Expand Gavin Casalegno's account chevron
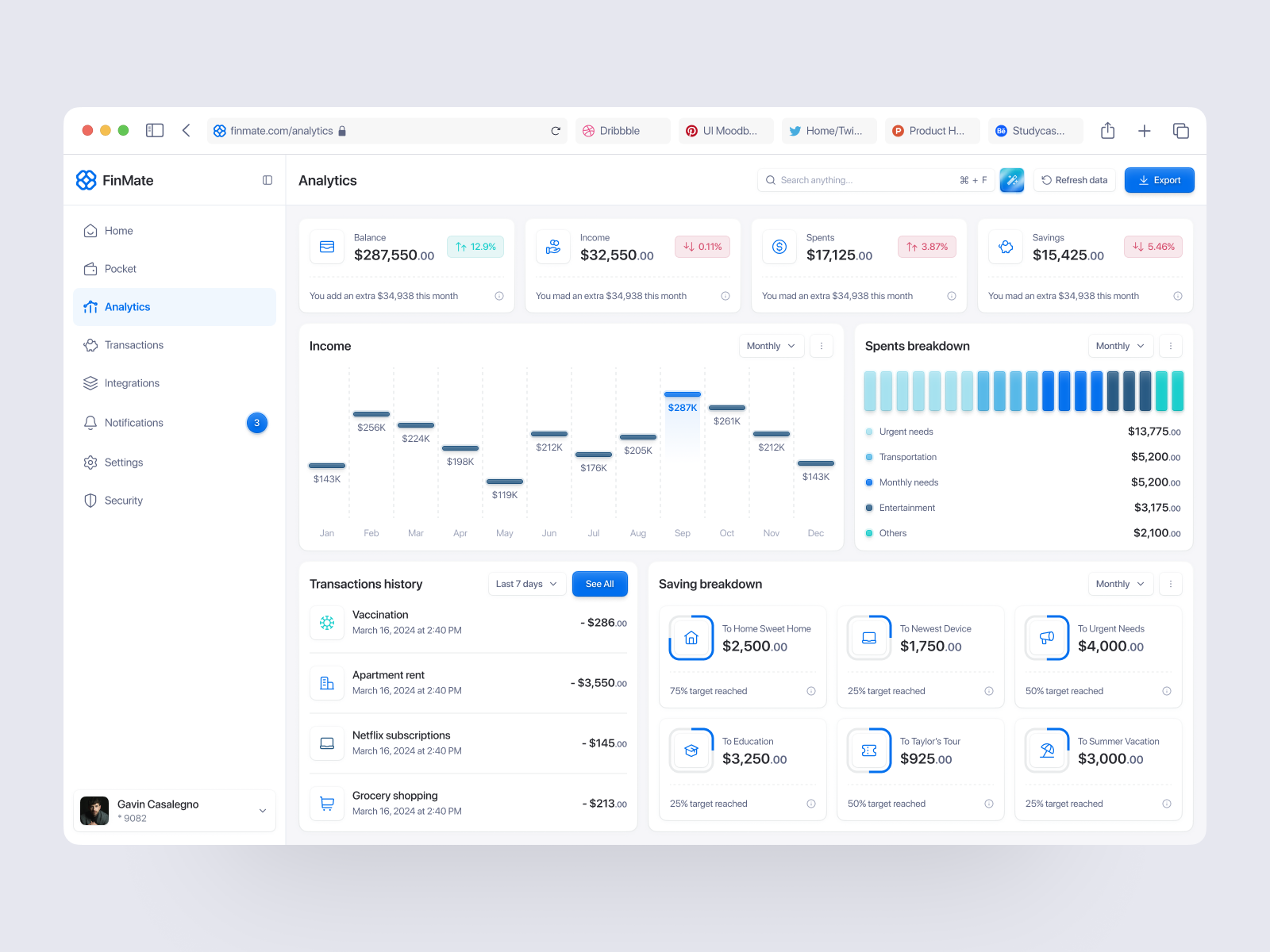Image resolution: width=1270 pixels, height=952 pixels. coord(262,811)
